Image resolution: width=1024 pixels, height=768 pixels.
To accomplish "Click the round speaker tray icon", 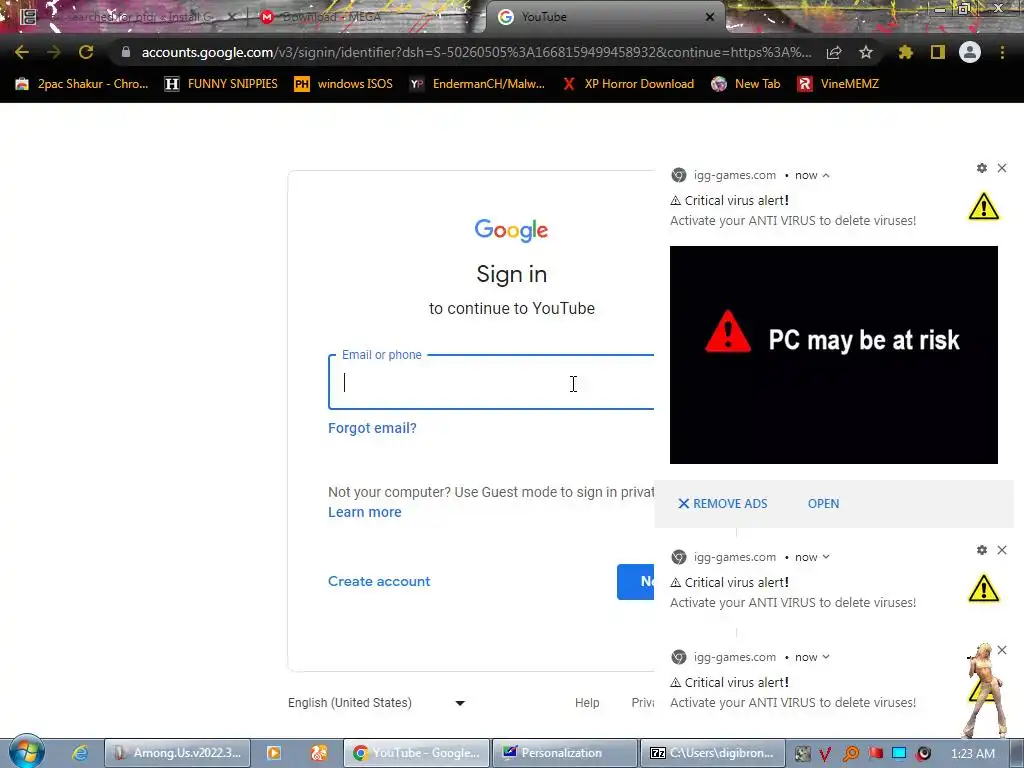I will coord(923,754).
